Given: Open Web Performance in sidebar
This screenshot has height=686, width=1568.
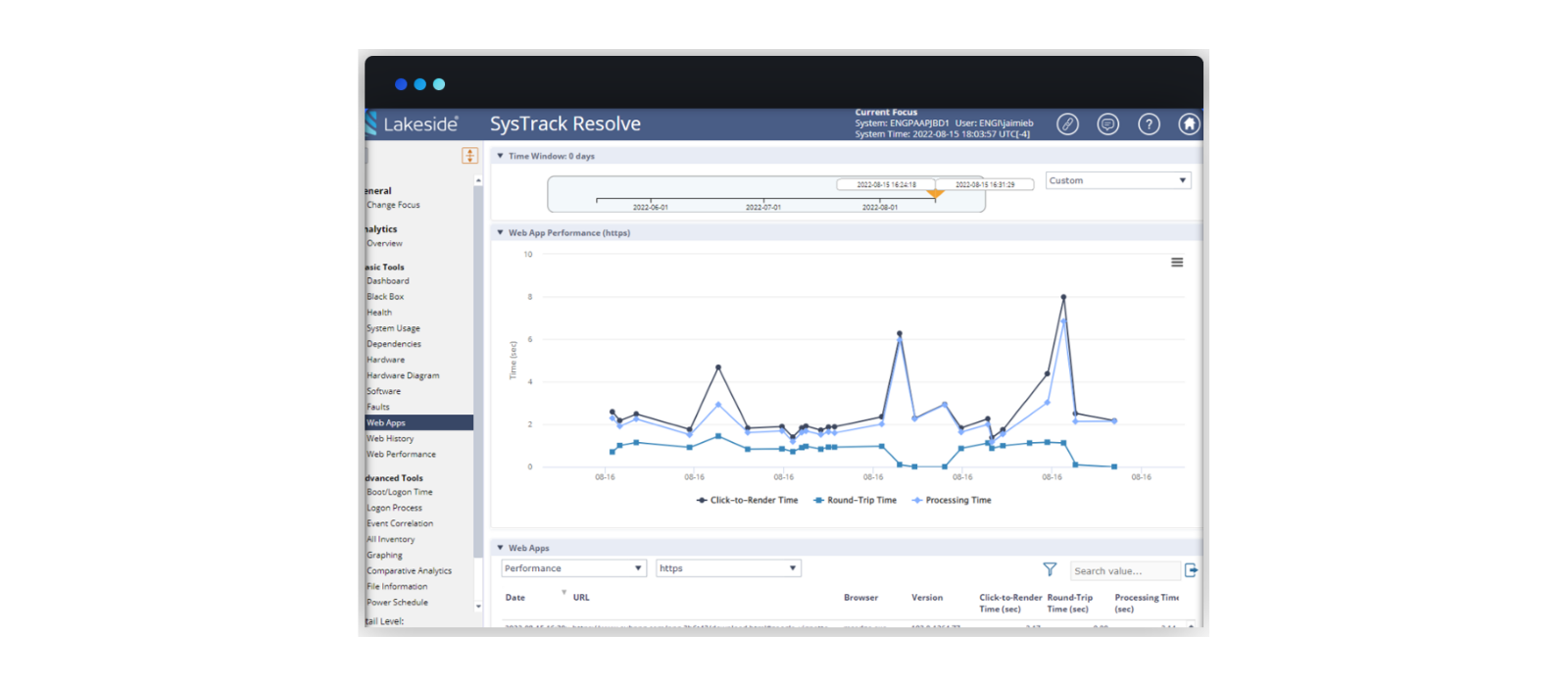Looking at the screenshot, I should pyautogui.click(x=401, y=454).
